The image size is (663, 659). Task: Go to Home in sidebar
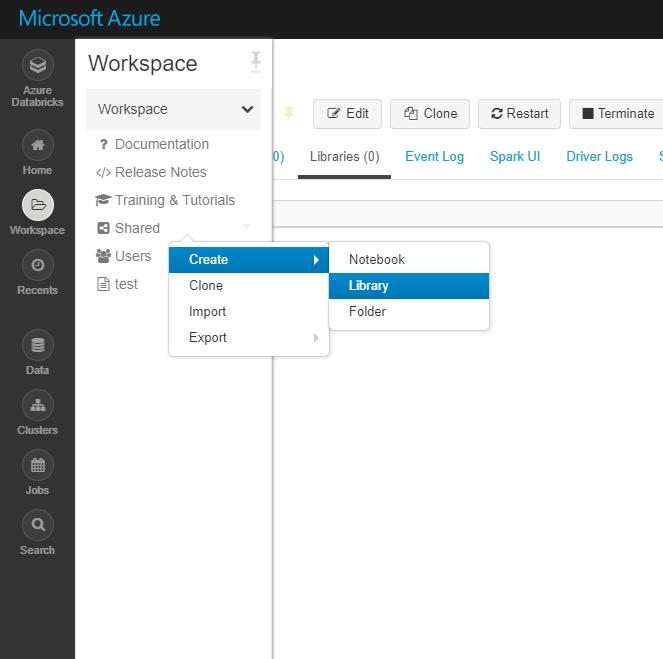point(38,153)
